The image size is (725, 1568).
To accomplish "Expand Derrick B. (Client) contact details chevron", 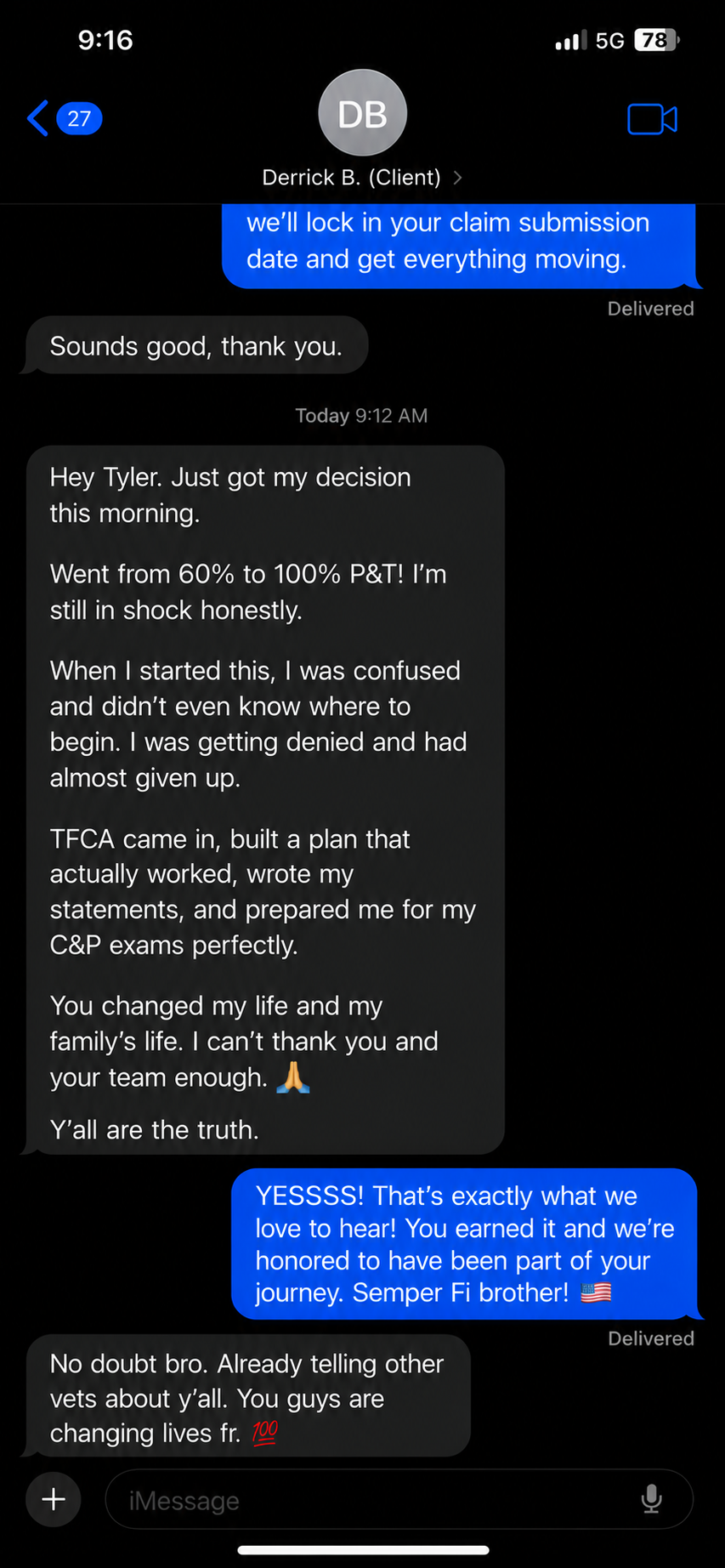I will 458,177.
